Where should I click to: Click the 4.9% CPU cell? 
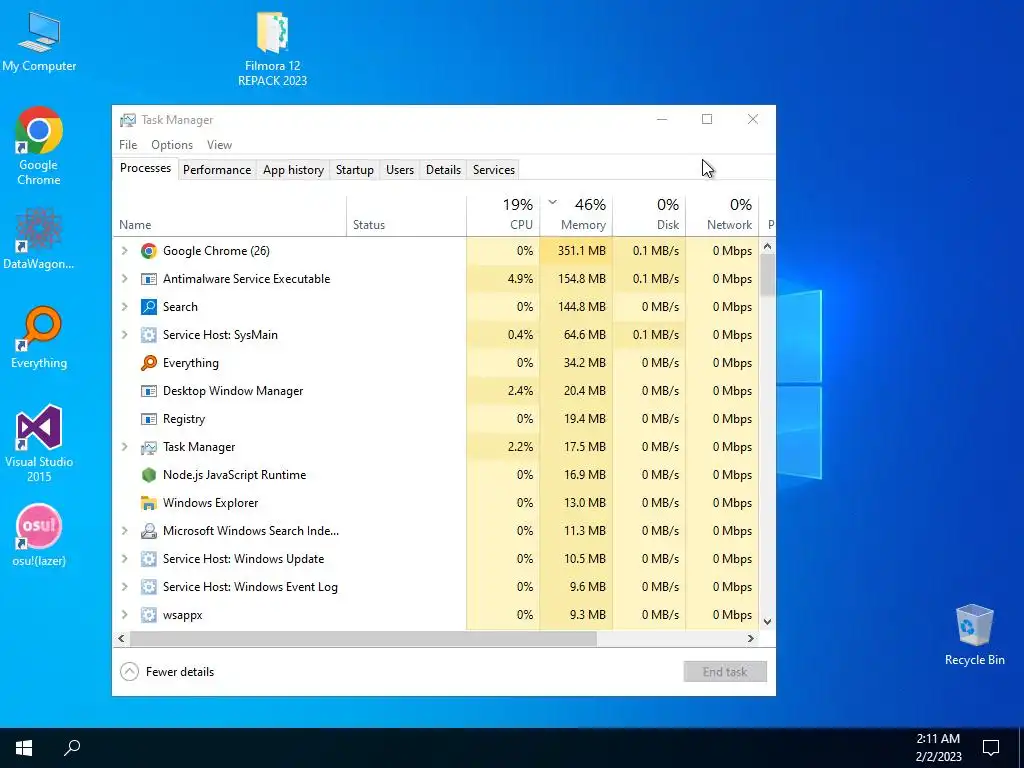point(503,279)
